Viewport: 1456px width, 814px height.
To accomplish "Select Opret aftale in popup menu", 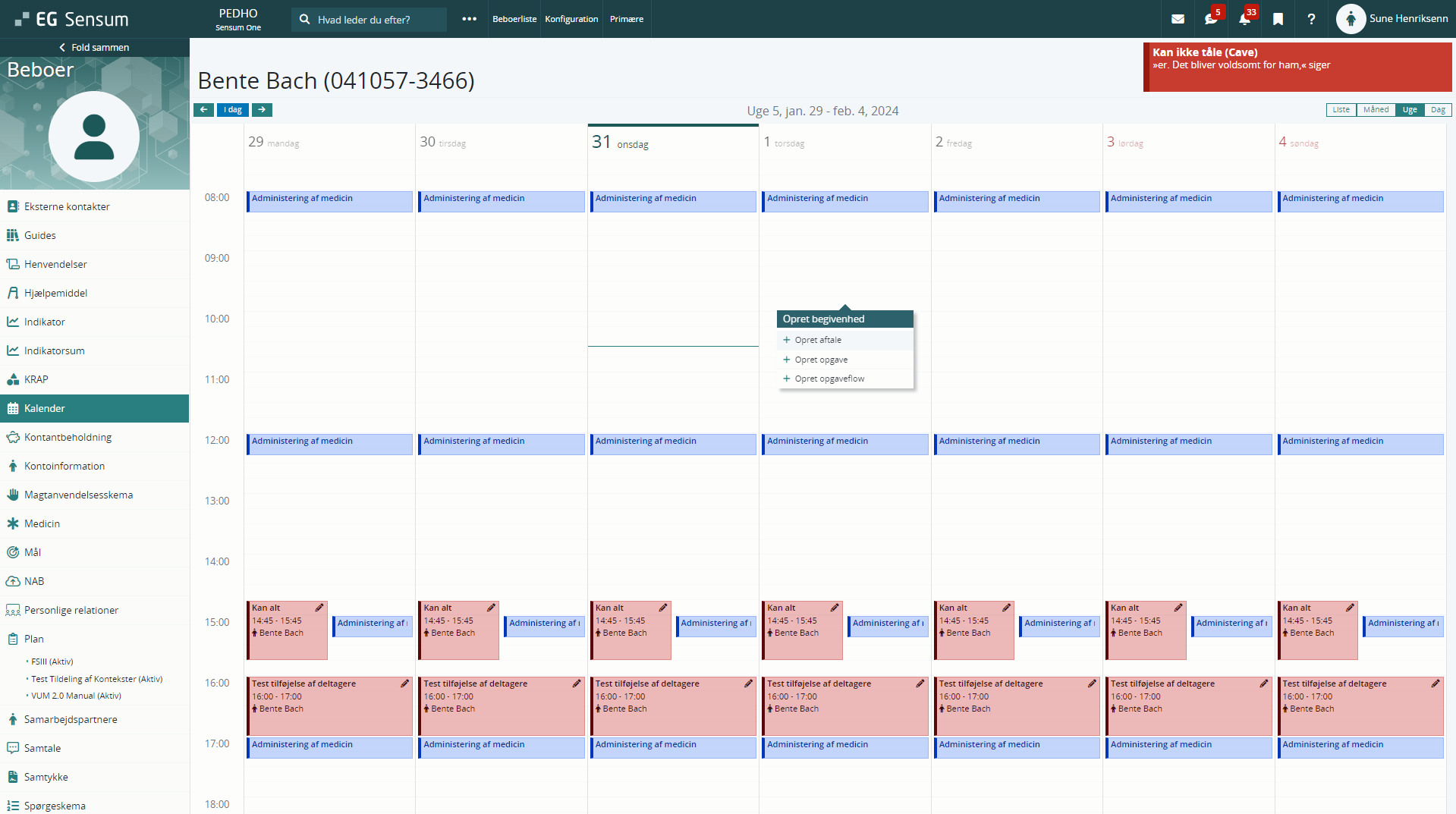I will point(818,340).
